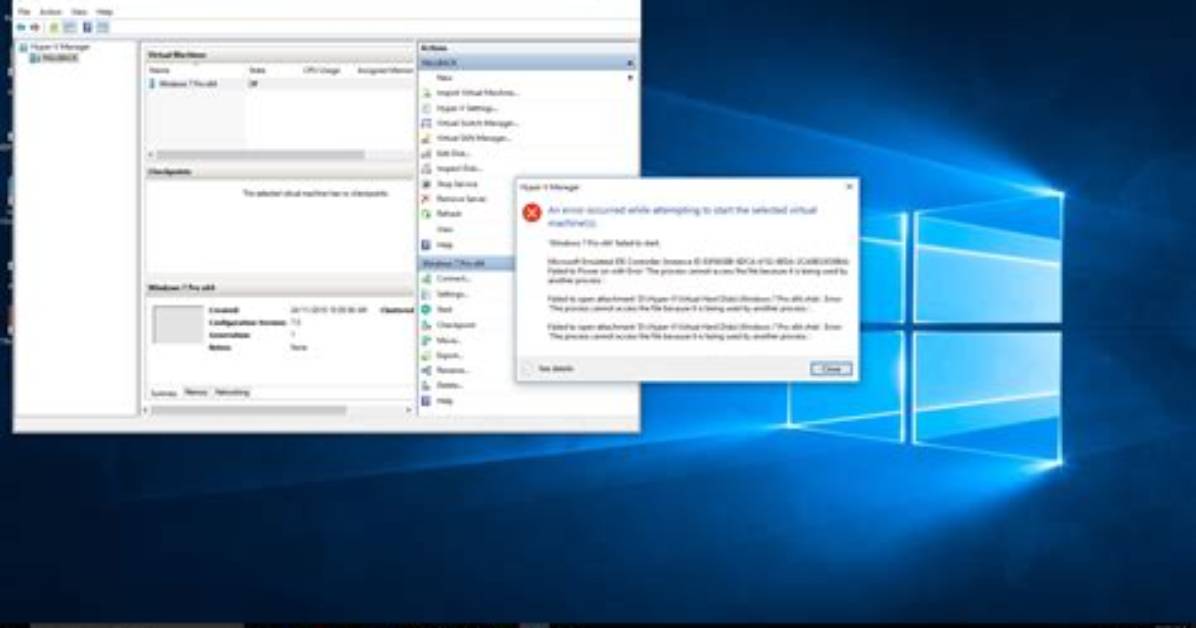This screenshot has height=628, width=1196.
Task: Create a Checkpoint for the VM
Action: [455, 324]
